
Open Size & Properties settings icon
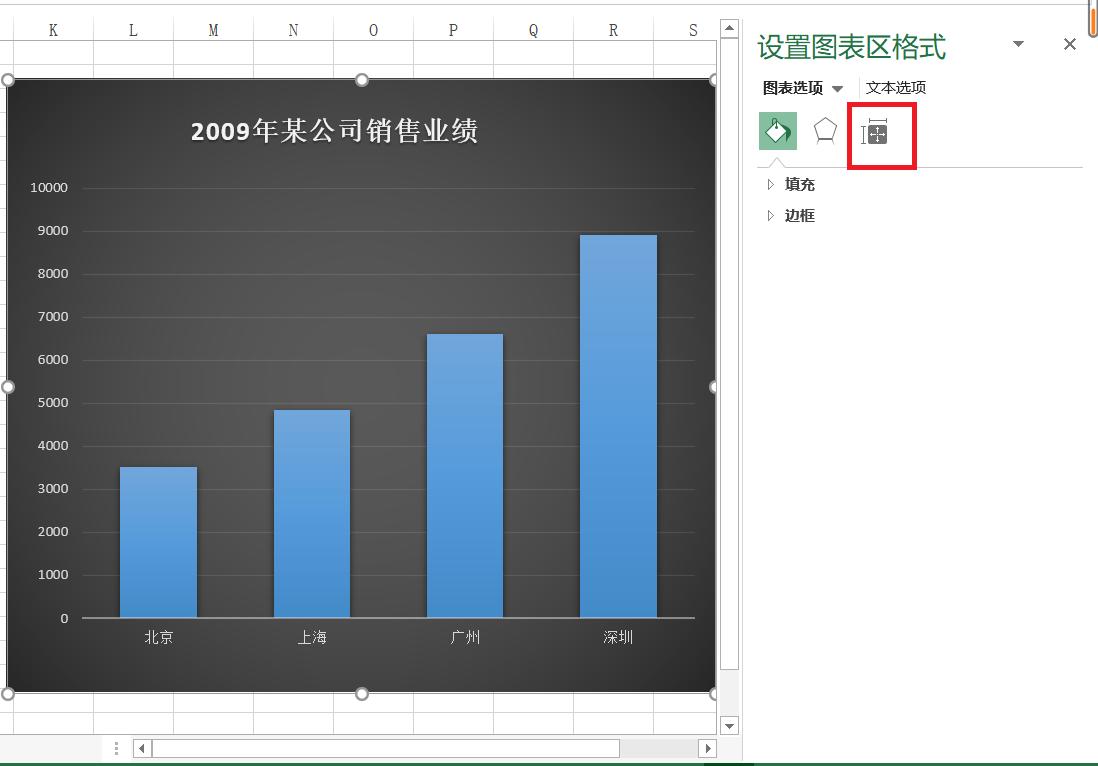[877, 135]
